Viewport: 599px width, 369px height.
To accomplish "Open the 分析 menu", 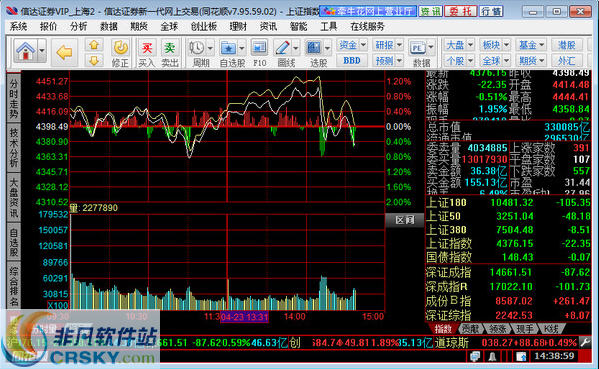I will pos(79,26).
